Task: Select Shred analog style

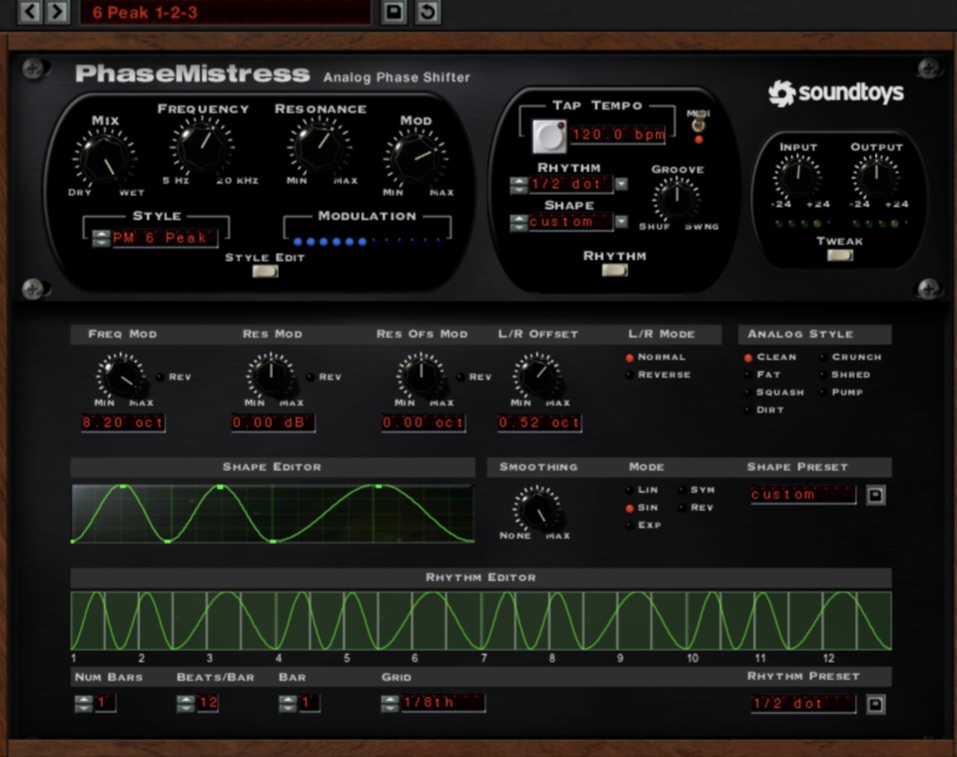Action: (823, 375)
